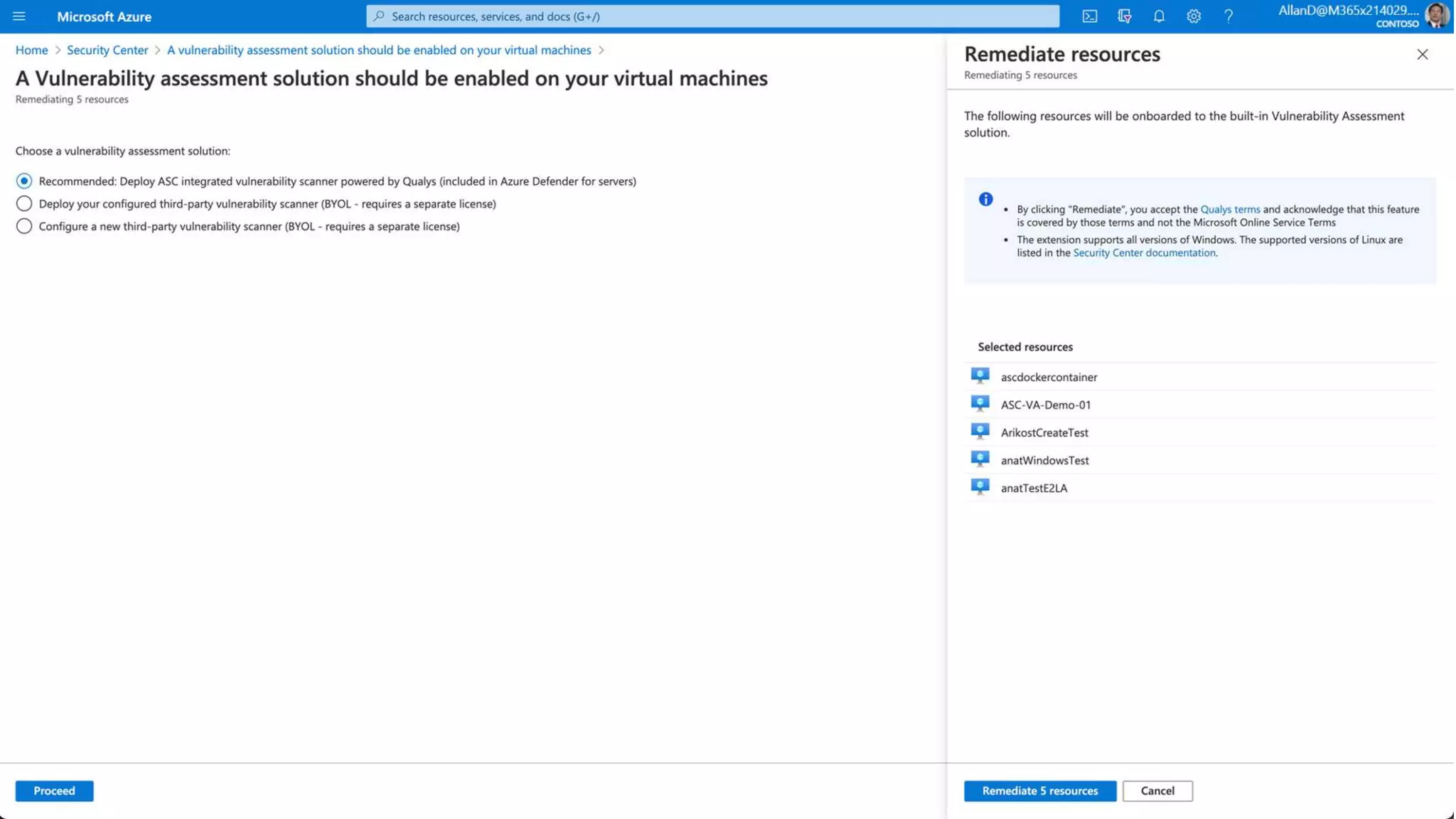Click Remediate 5 resources button
Viewport: 1456px width, 819px height.
[1040, 791]
